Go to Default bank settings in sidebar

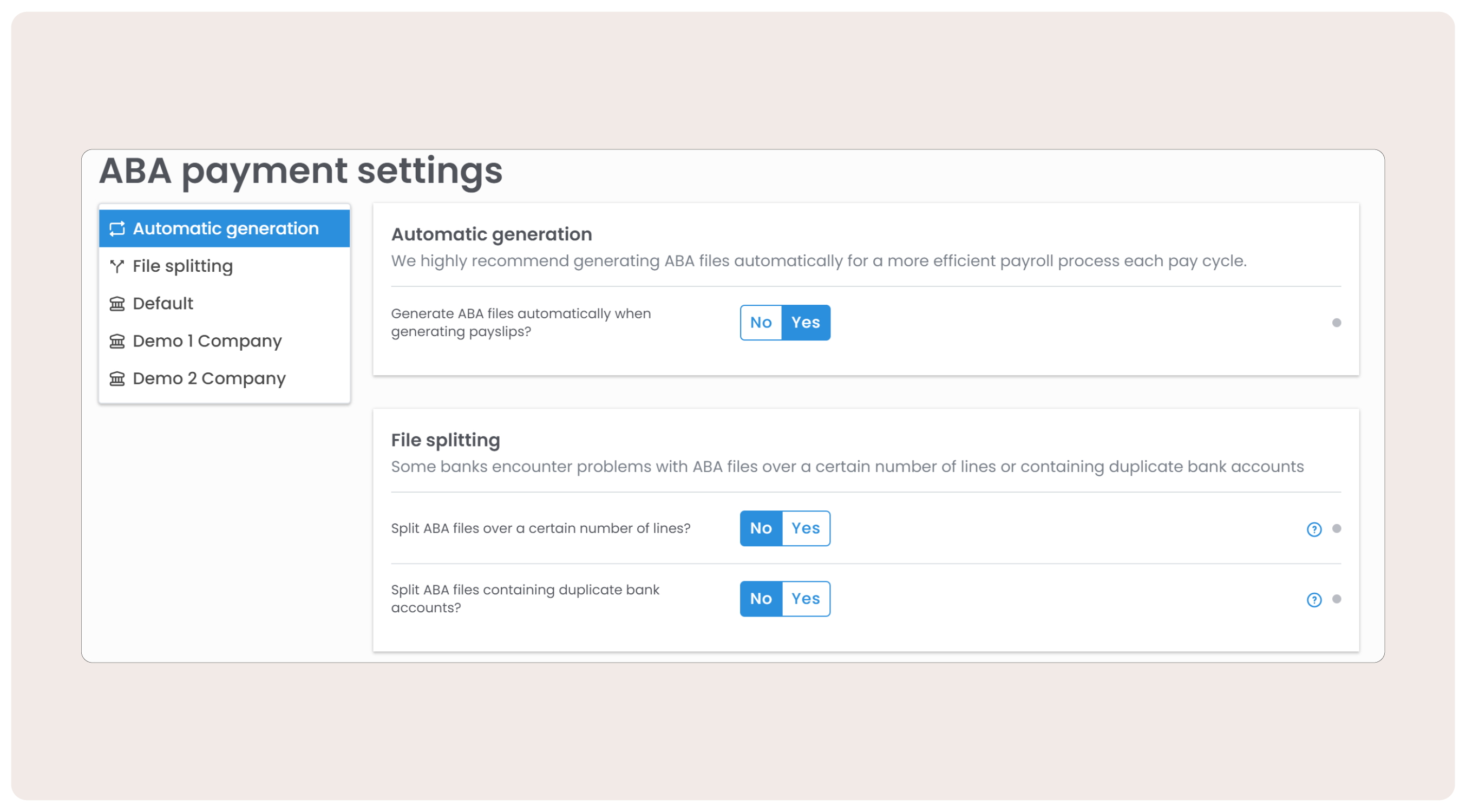[x=163, y=304]
